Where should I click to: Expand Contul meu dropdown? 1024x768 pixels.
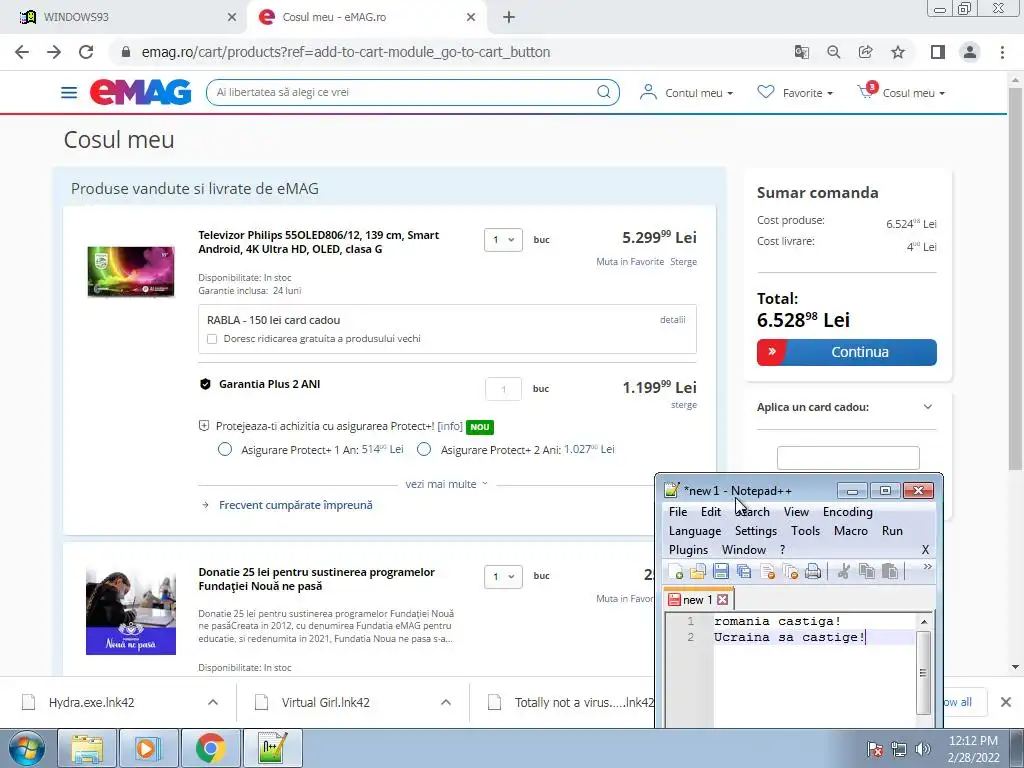[686, 93]
